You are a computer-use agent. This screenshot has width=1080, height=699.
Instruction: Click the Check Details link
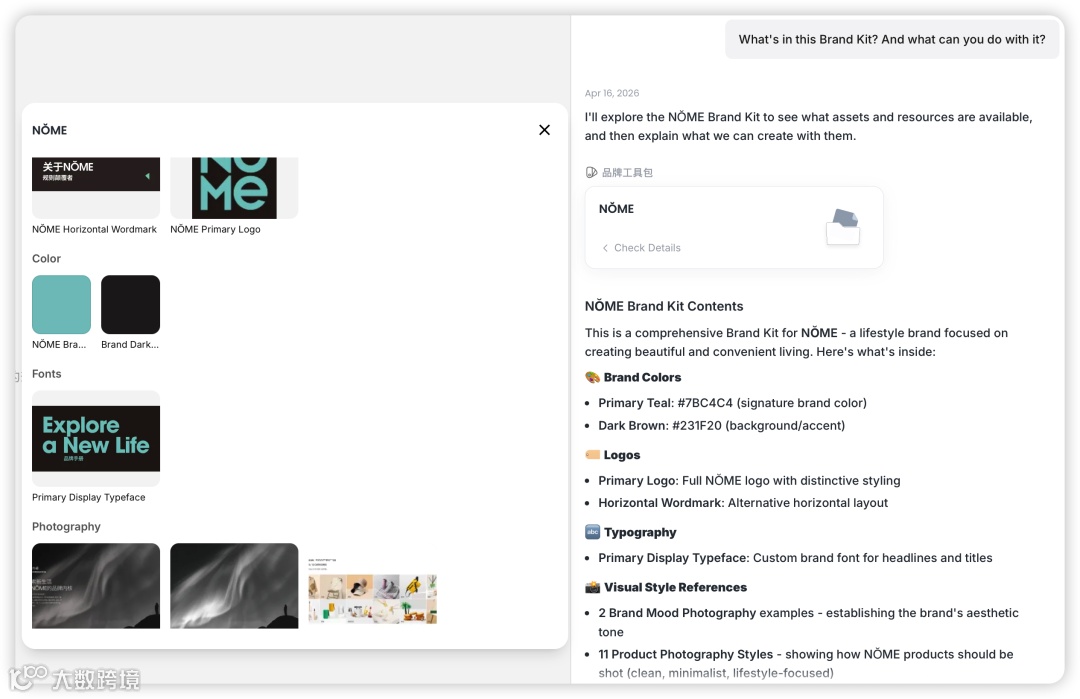tap(647, 248)
